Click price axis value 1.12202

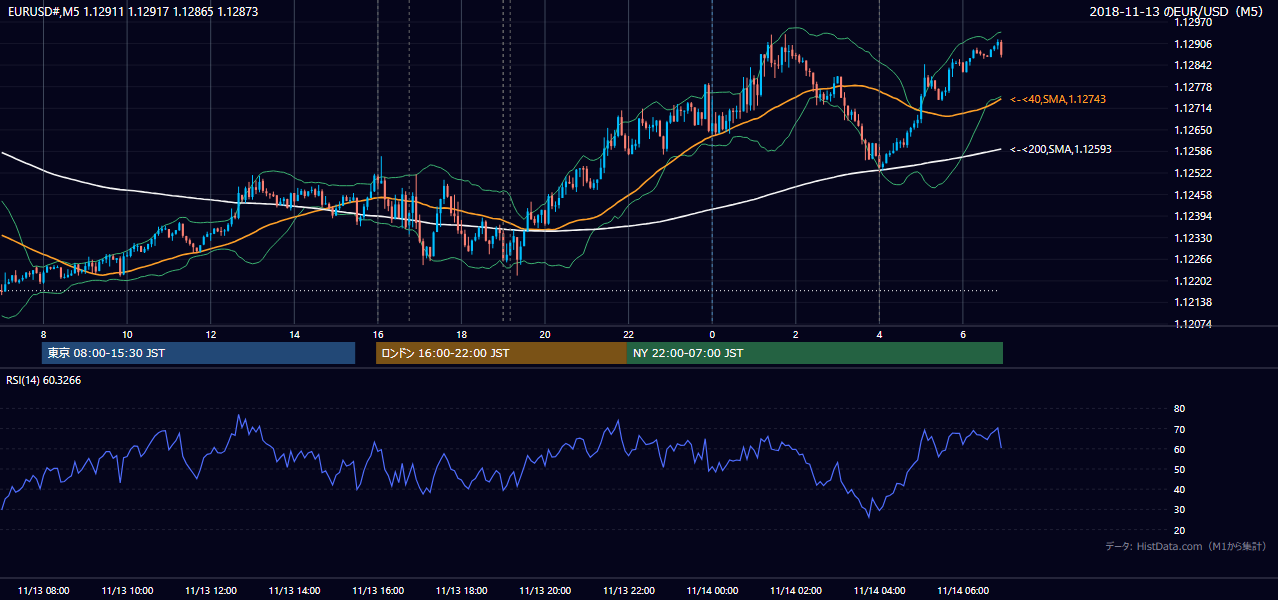tap(1192, 281)
